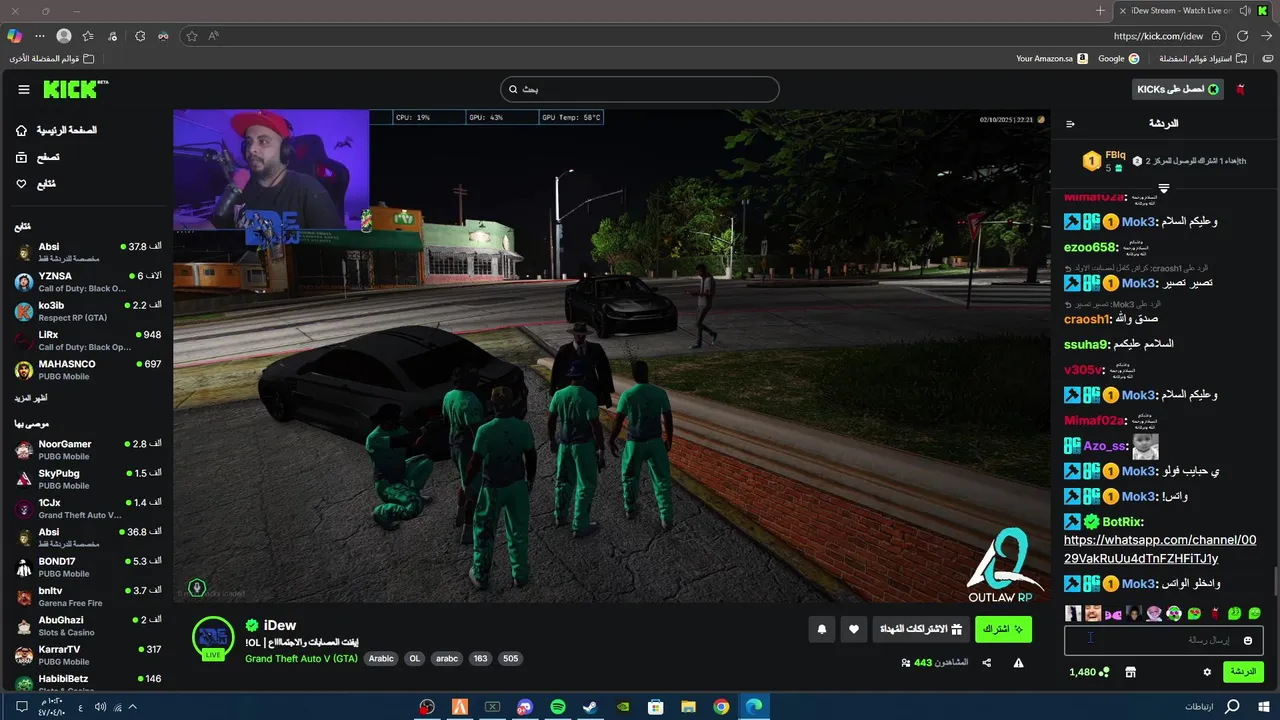Select the OL stream tag
Screen dimensions: 1280x720
point(415,659)
